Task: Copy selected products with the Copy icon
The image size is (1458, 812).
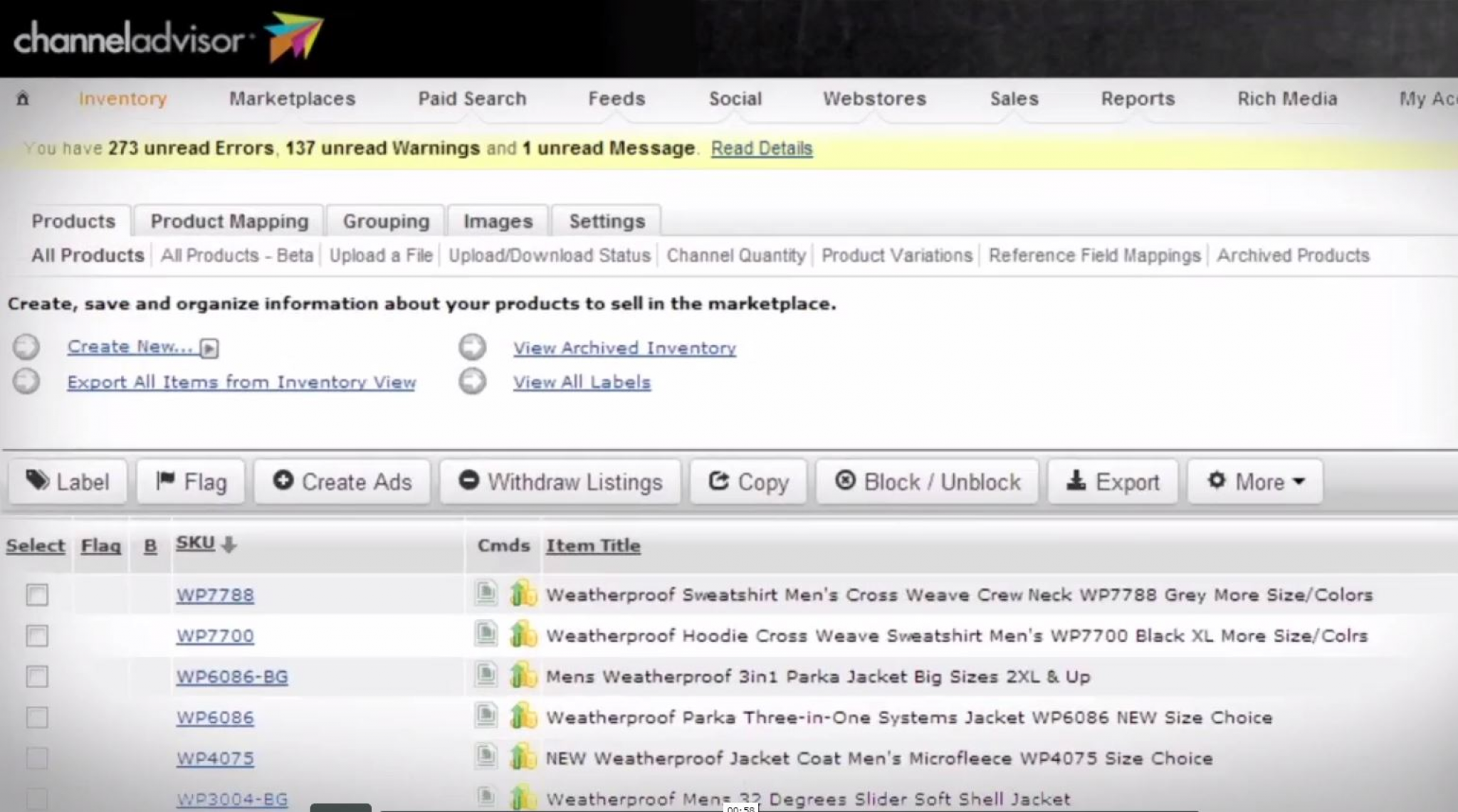Action: (747, 482)
